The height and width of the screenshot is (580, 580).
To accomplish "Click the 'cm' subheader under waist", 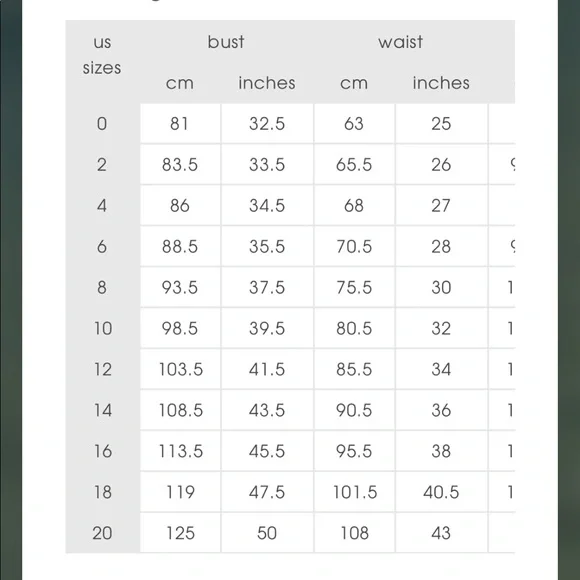I will click(354, 84).
